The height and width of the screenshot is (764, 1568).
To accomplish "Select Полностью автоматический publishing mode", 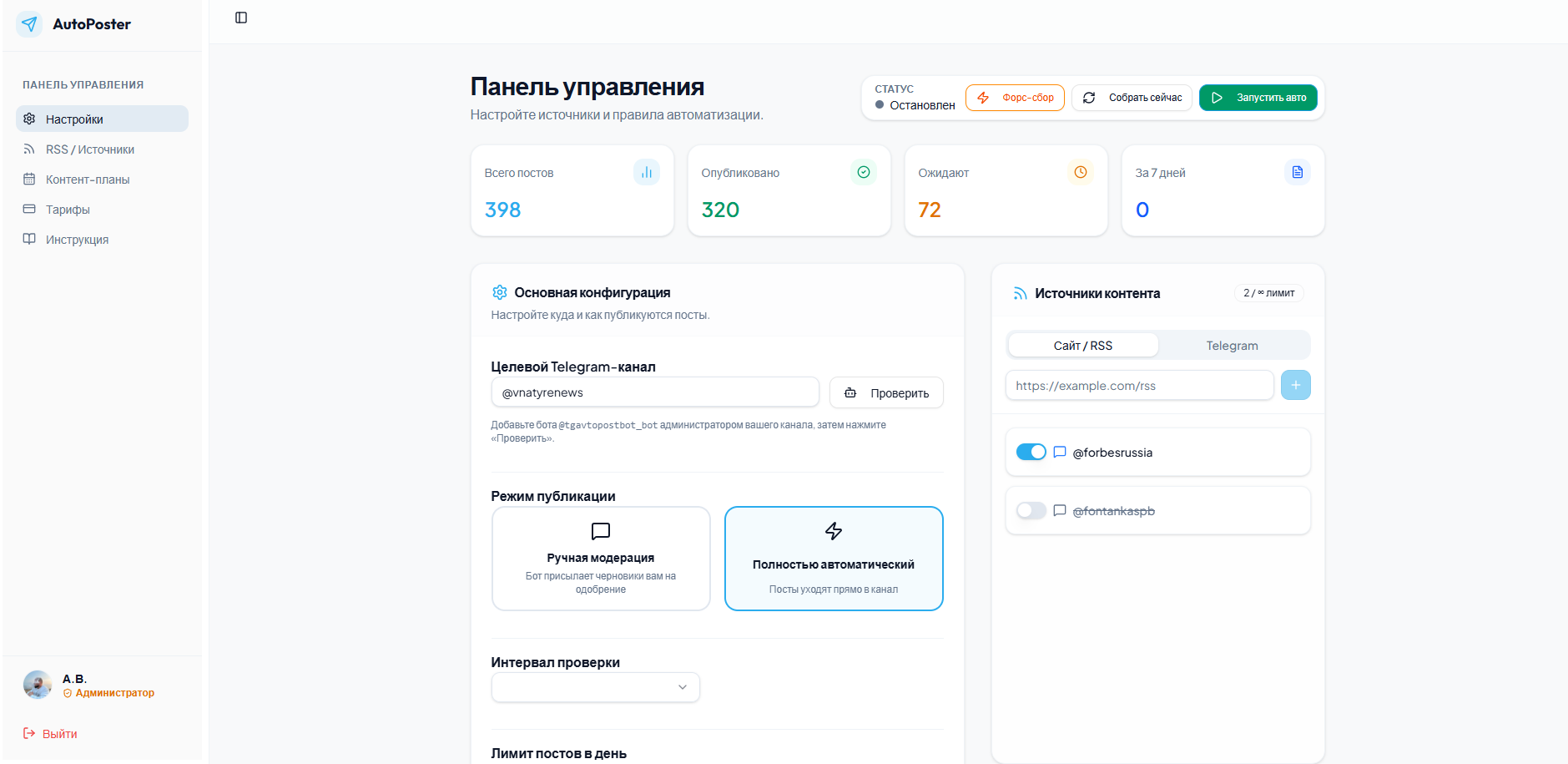I will tap(834, 559).
